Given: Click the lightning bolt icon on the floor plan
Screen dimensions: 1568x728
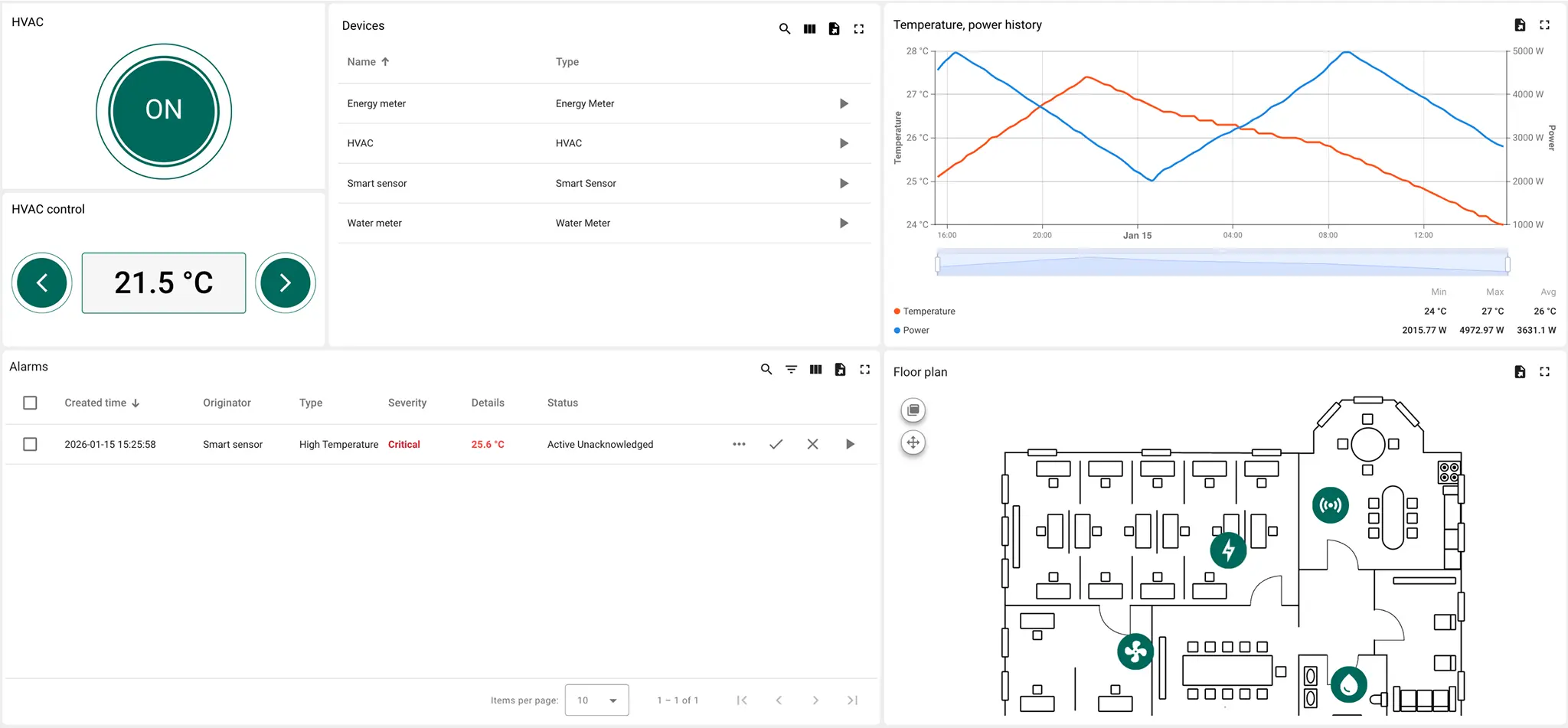Looking at the screenshot, I should pyautogui.click(x=1228, y=549).
